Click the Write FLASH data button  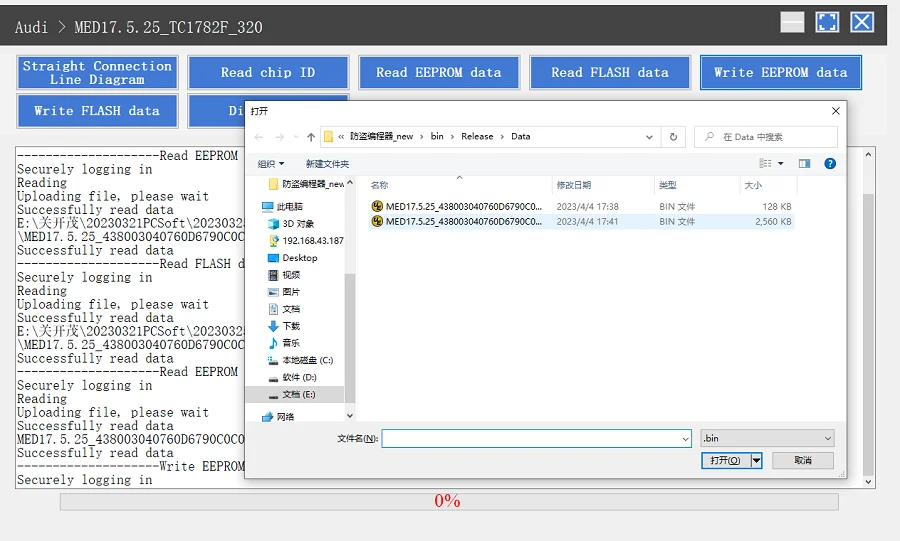[97, 111]
